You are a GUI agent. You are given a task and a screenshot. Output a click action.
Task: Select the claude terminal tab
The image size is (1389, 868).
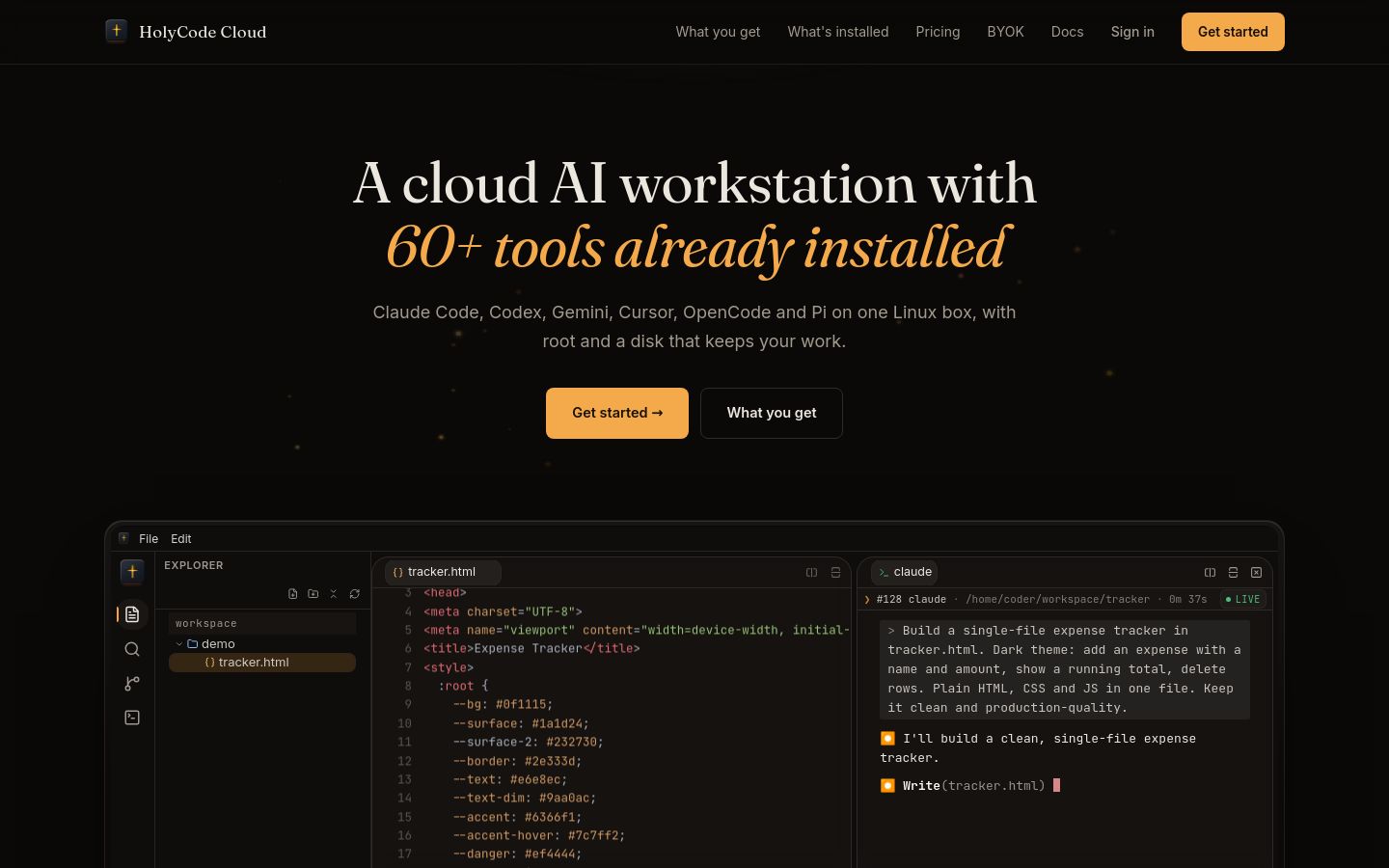coord(905,572)
